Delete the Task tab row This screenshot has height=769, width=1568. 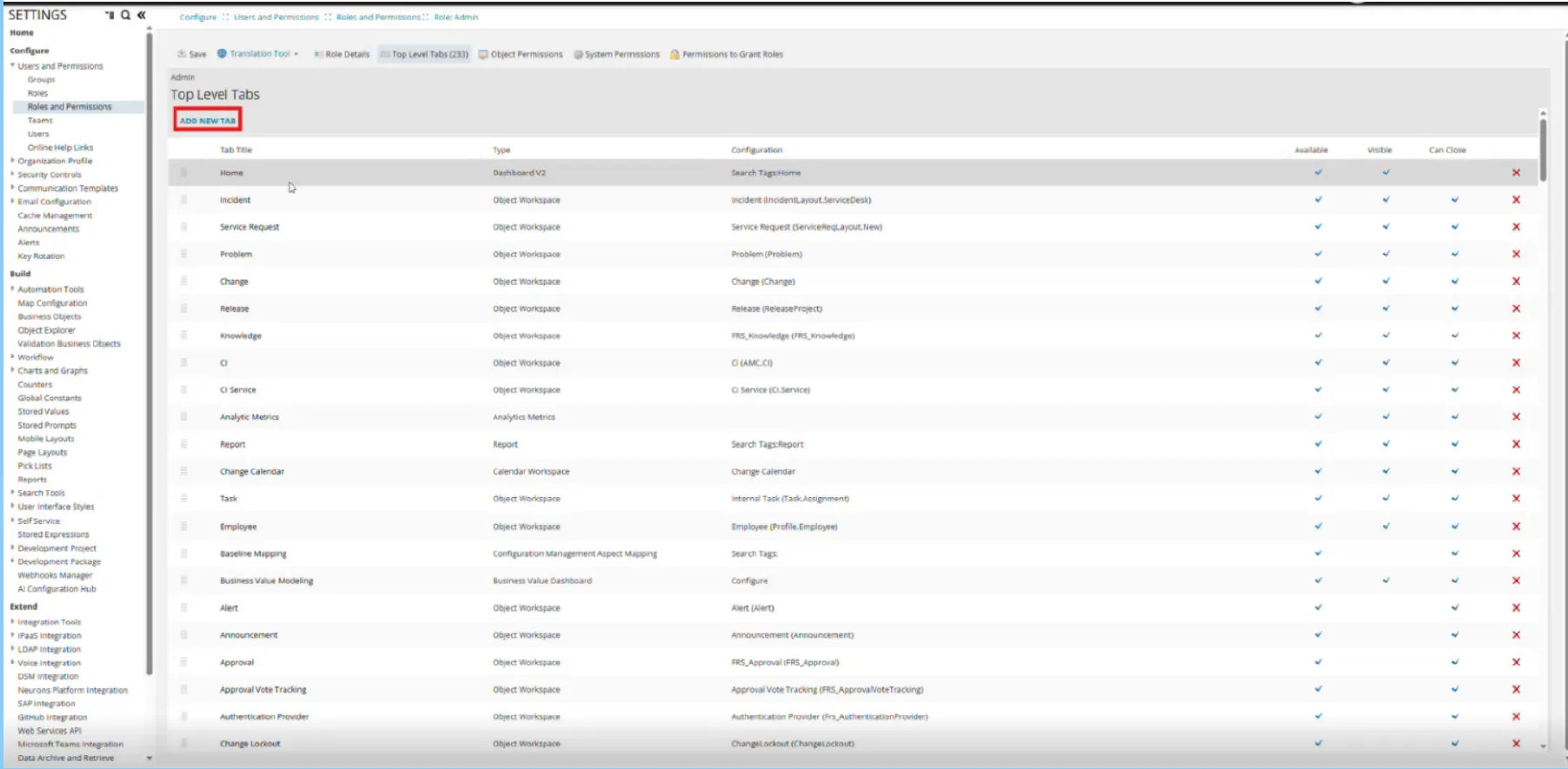[x=1516, y=498]
